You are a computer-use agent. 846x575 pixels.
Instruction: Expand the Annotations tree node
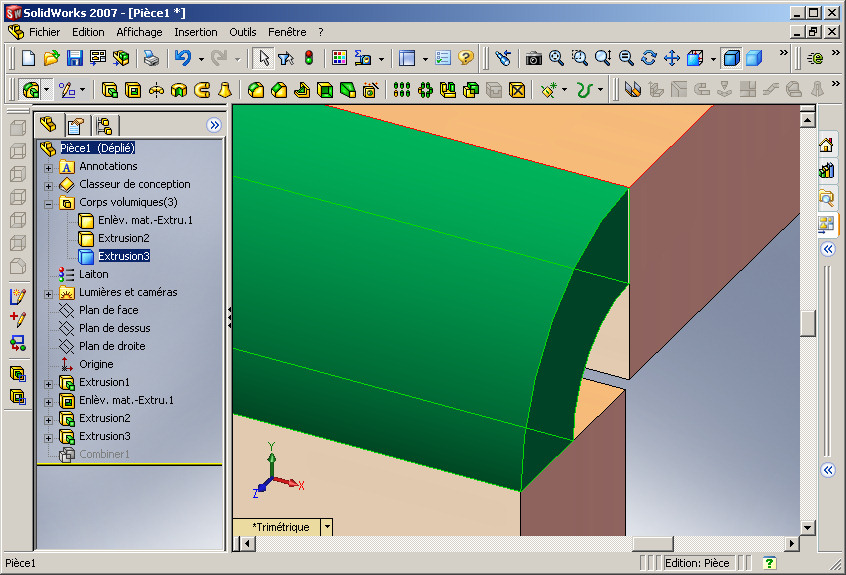coord(48,168)
